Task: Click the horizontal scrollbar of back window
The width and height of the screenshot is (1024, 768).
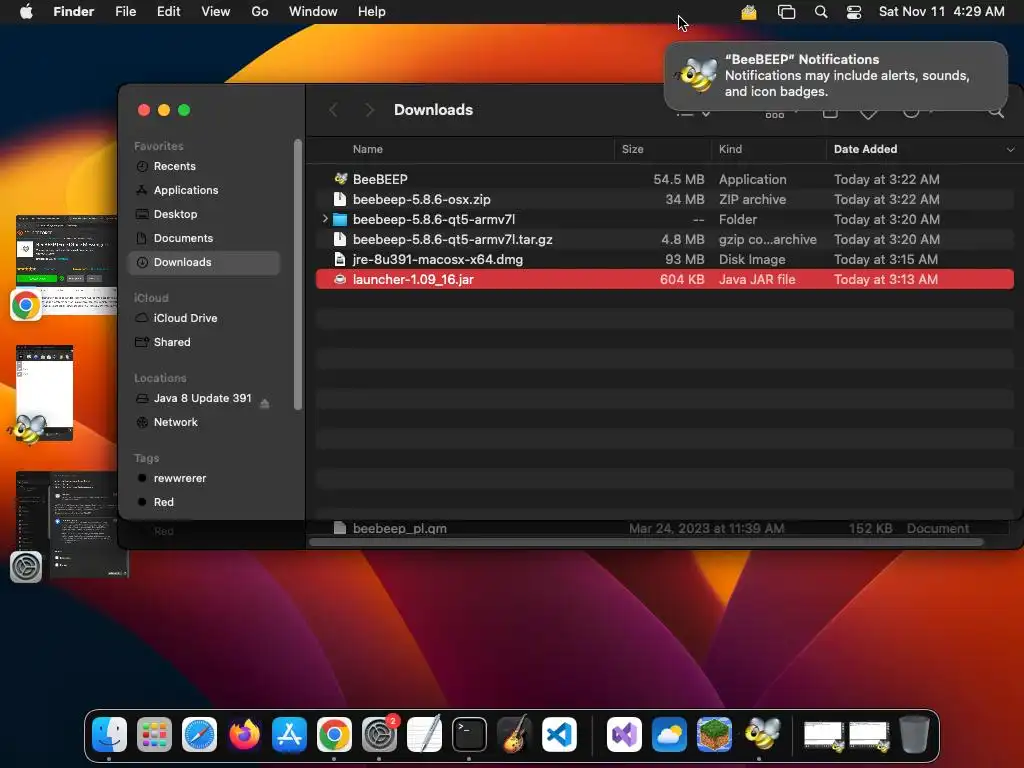Action: coord(646,542)
